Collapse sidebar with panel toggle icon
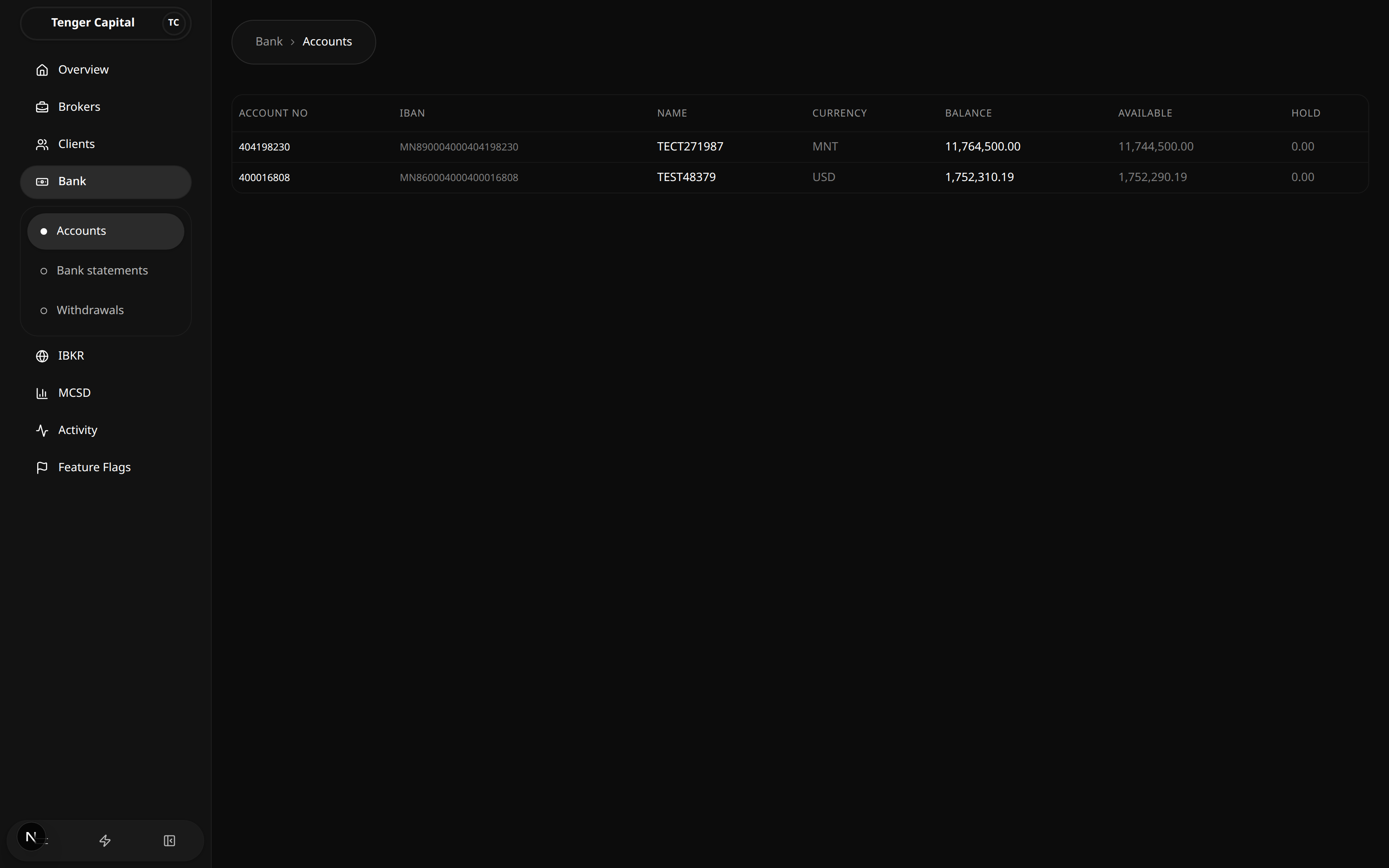The width and height of the screenshot is (1389, 868). [169, 841]
